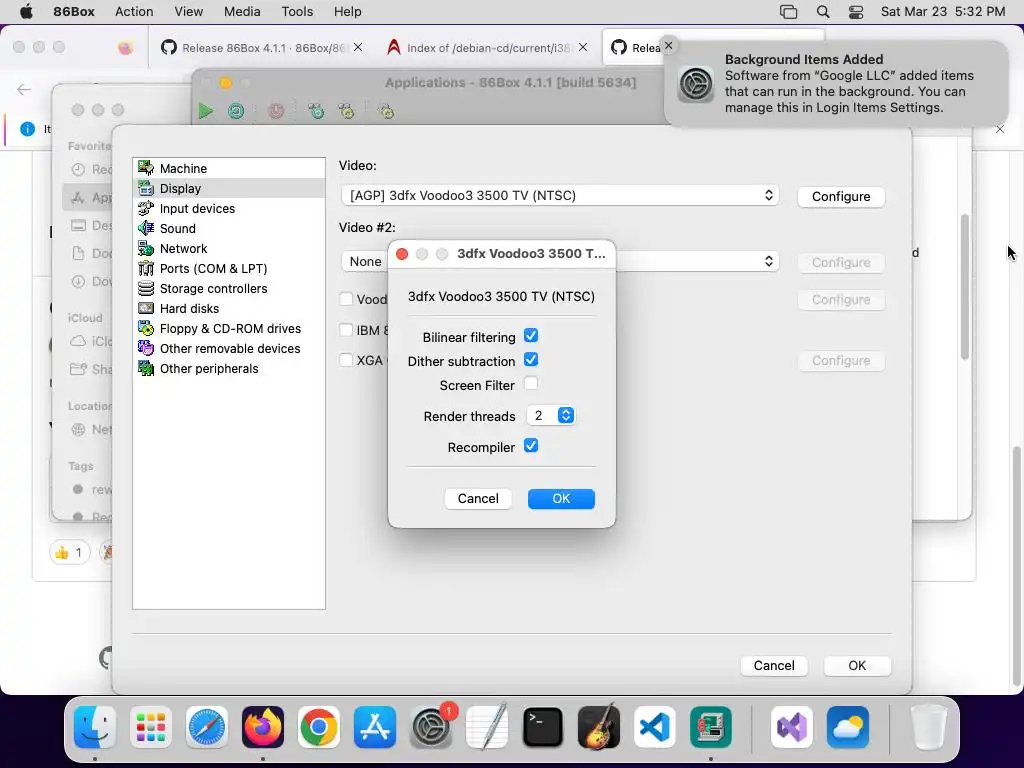The image size is (1024, 768).
Task: Open Storage controllers category icon
Action: 146,289
